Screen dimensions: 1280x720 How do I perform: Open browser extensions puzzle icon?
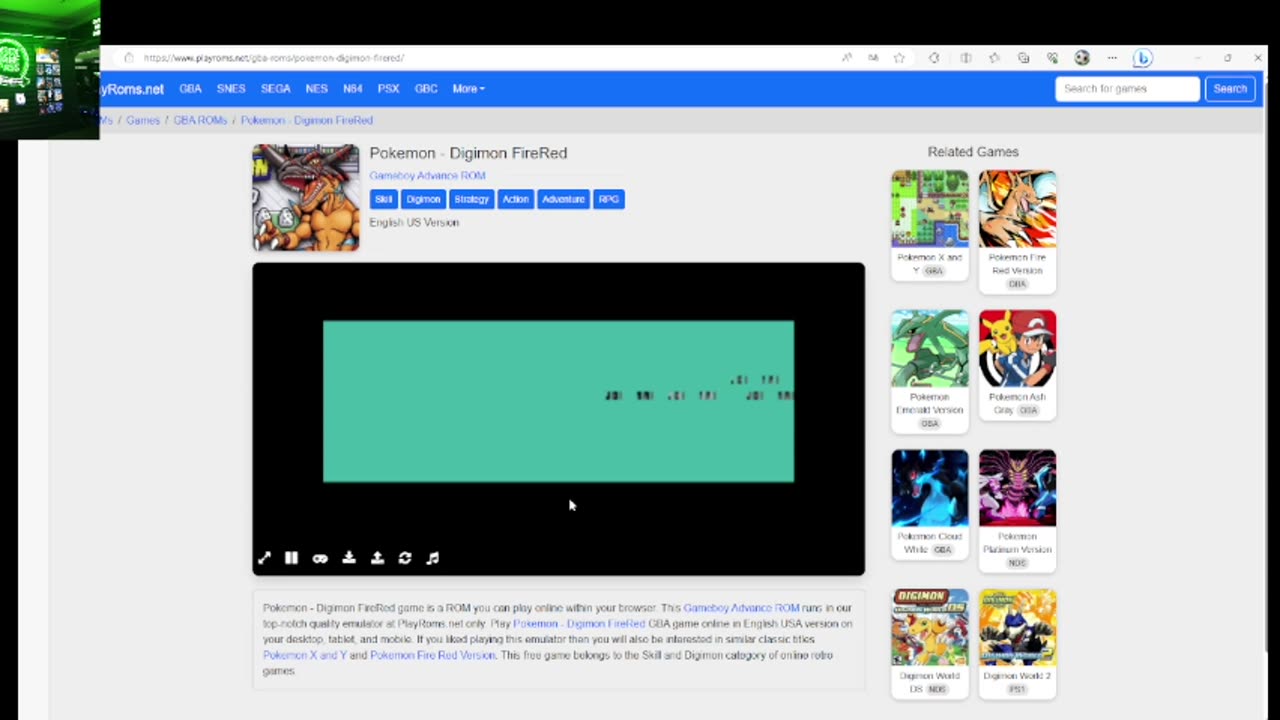point(934,58)
